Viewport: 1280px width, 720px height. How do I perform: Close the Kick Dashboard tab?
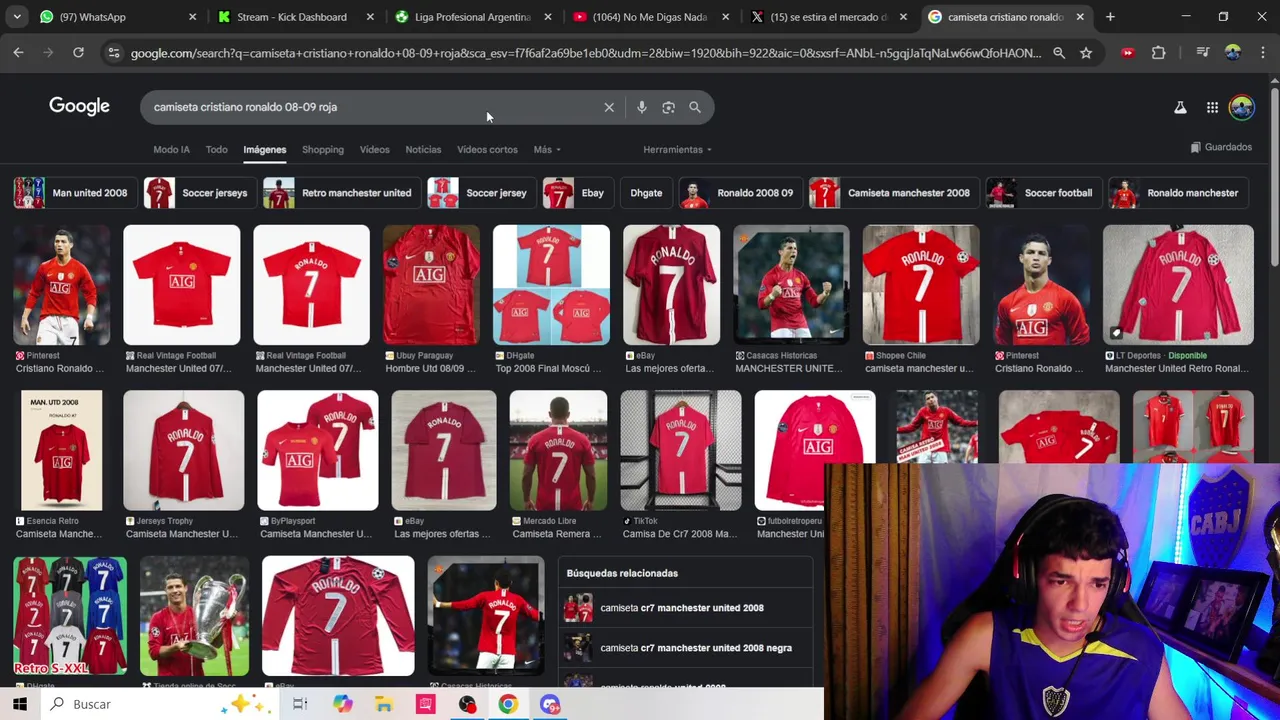point(370,17)
